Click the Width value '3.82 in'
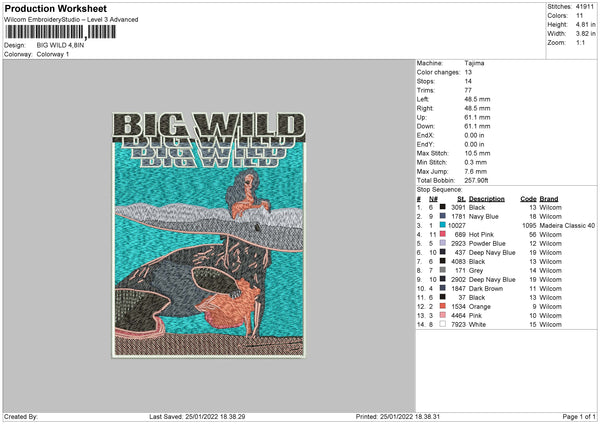Viewport: 600px width, 424px height. coord(585,34)
